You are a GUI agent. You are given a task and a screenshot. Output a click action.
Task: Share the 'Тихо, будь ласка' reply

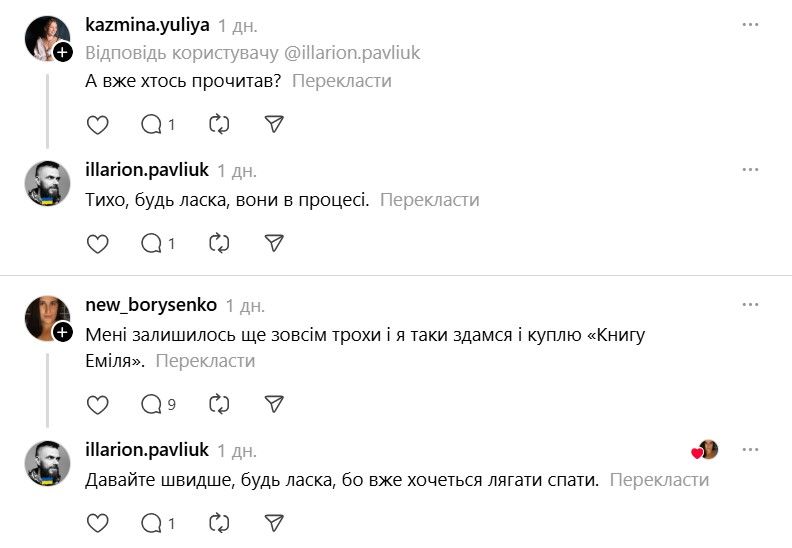(x=274, y=243)
